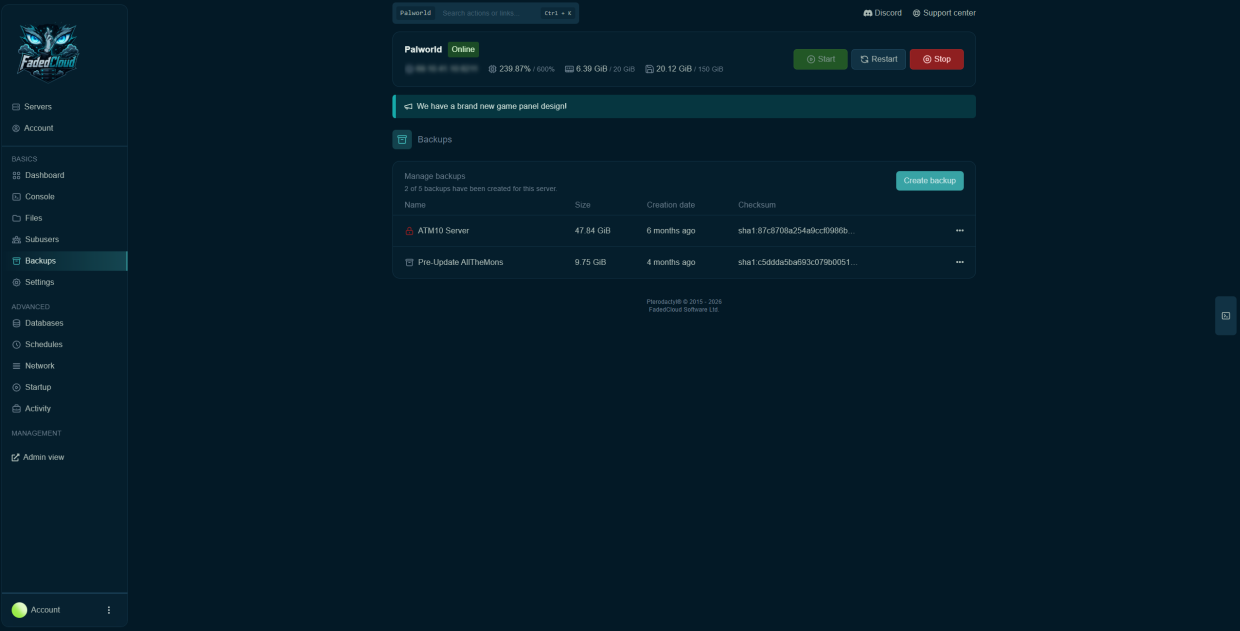Viewport: 1240px width, 631px height.
Task: Go to Schedules
Action: [x=64, y=344]
